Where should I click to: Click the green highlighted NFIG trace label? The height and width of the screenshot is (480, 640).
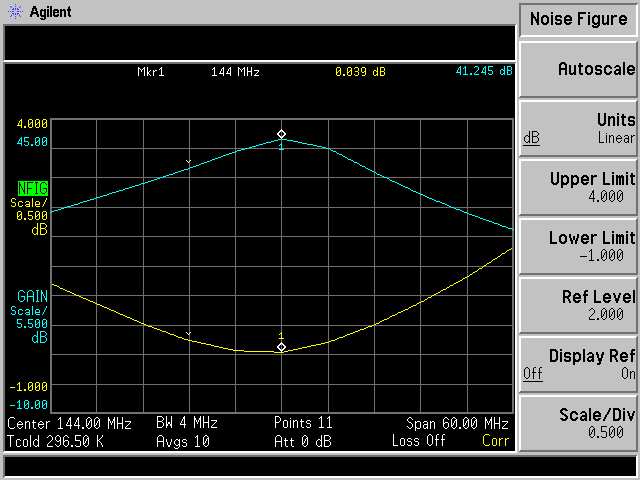tap(33, 189)
